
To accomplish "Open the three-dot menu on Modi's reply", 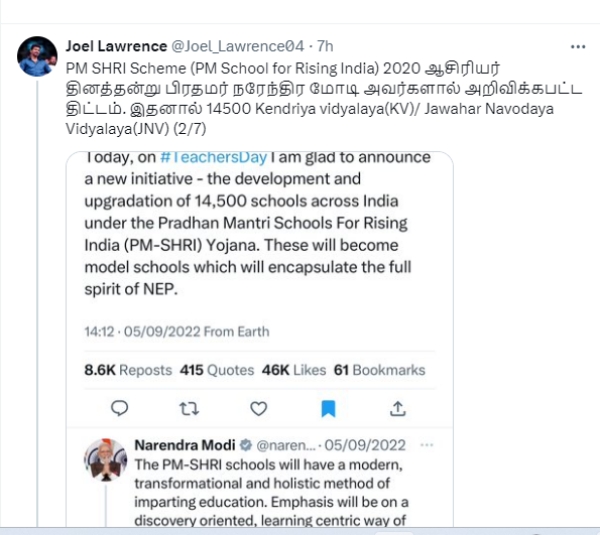I will point(427,445).
